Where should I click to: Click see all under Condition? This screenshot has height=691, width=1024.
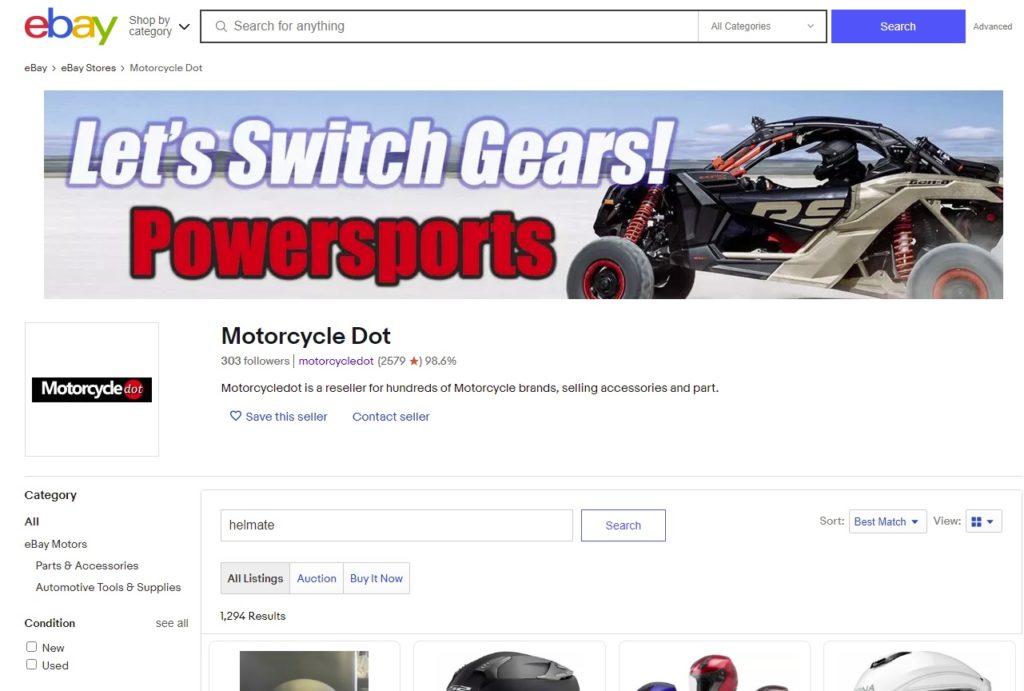coord(172,623)
